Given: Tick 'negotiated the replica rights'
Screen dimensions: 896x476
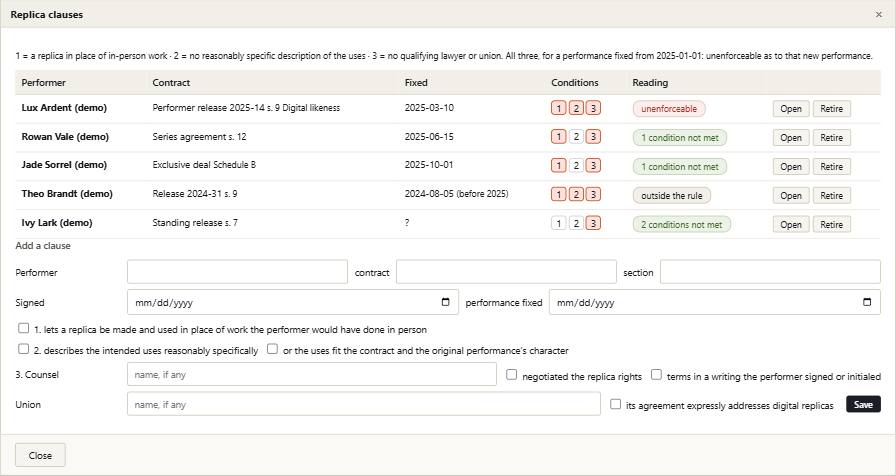Looking at the screenshot, I should pyautogui.click(x=511, y=375).
